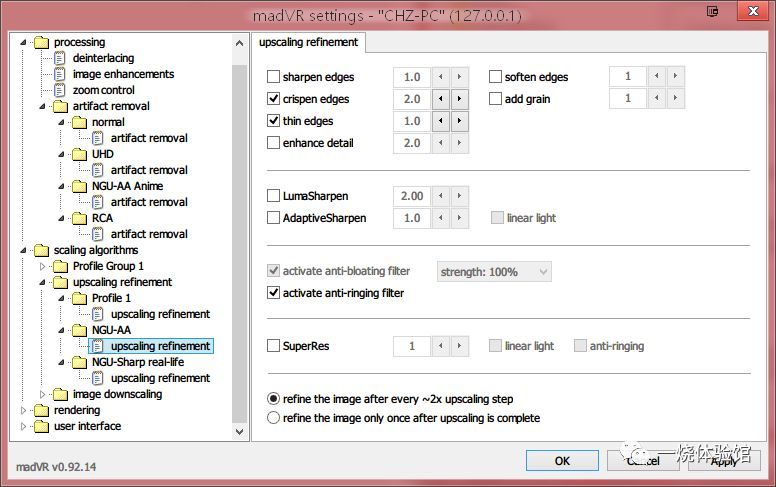This screenshot has width=776, height=487.
Task: Expand the rendering node
Action: tap(23, 410)
